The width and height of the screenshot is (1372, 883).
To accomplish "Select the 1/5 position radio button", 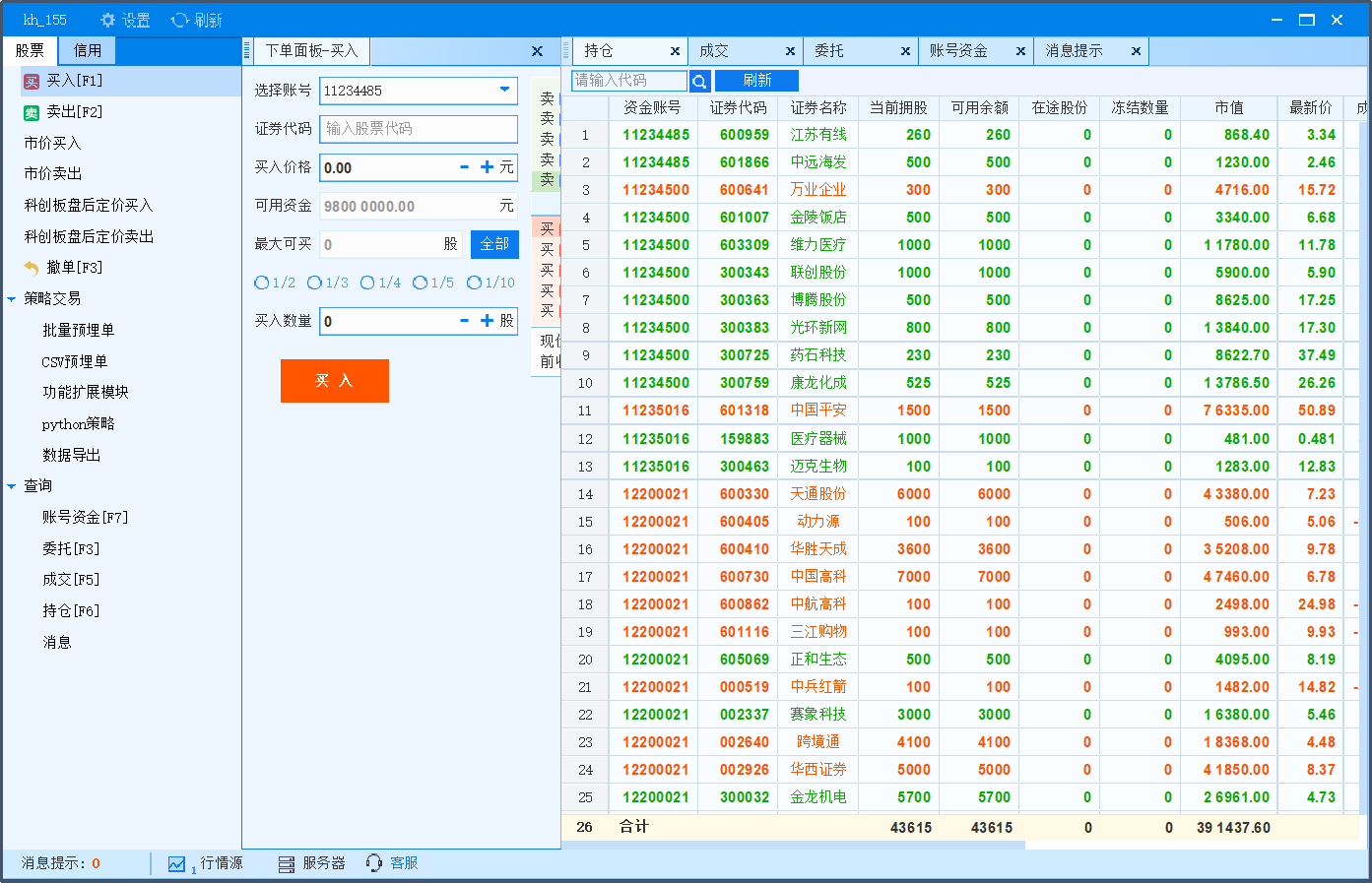I will tap(421, 283).
